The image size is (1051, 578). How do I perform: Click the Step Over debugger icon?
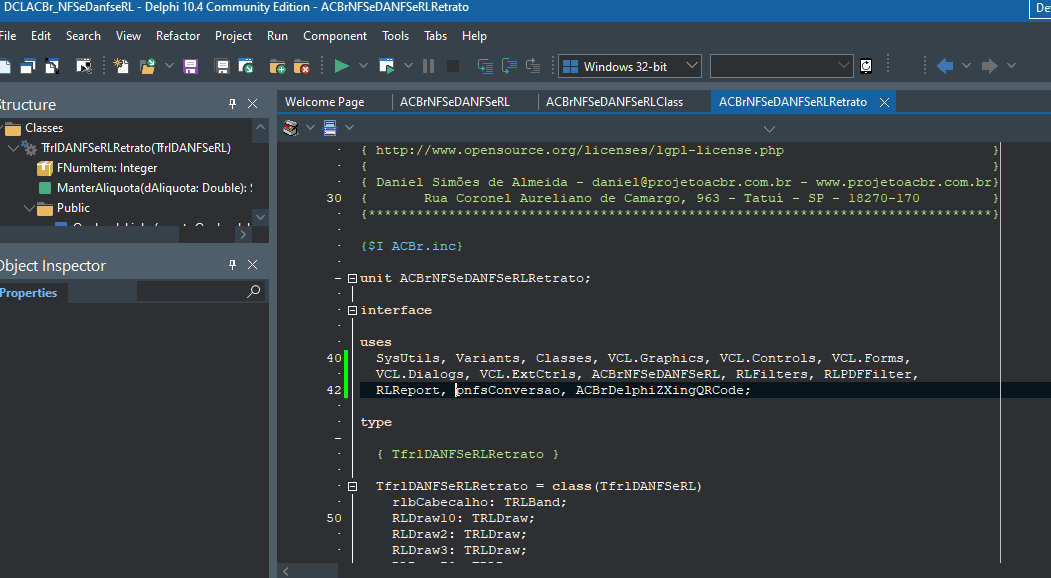[x=509, y=66]
